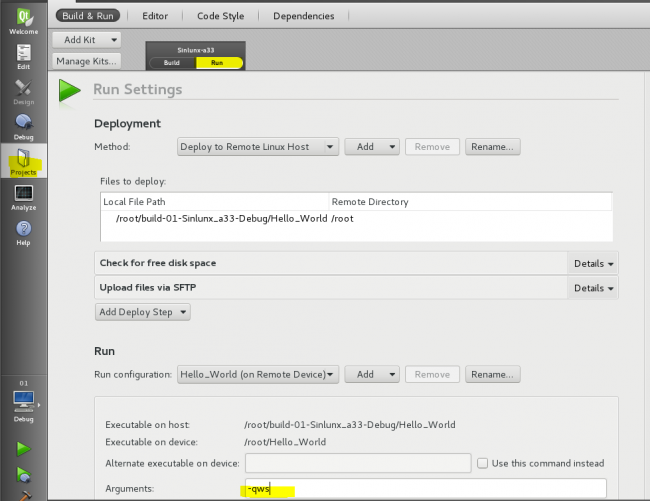The image size is (650, 501).
Task: Open the Design mode icon
Action: [23, 92]
